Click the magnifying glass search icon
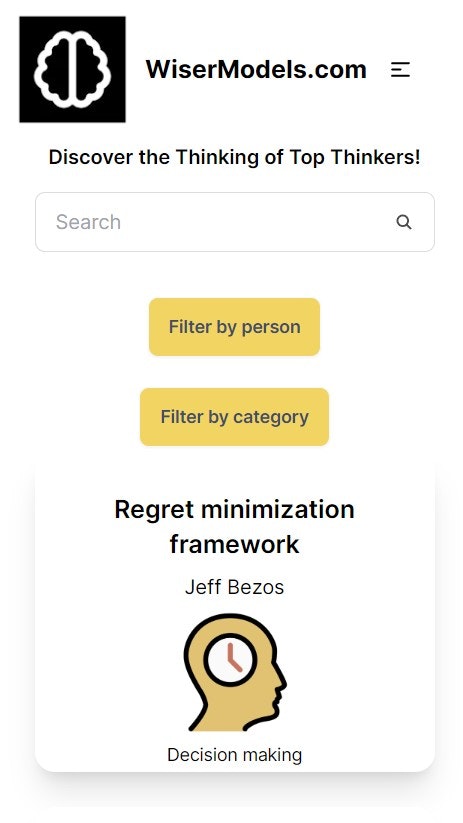The height and width of the screenshot is (823, 463). pyautogui.click(x=404, y=222)
